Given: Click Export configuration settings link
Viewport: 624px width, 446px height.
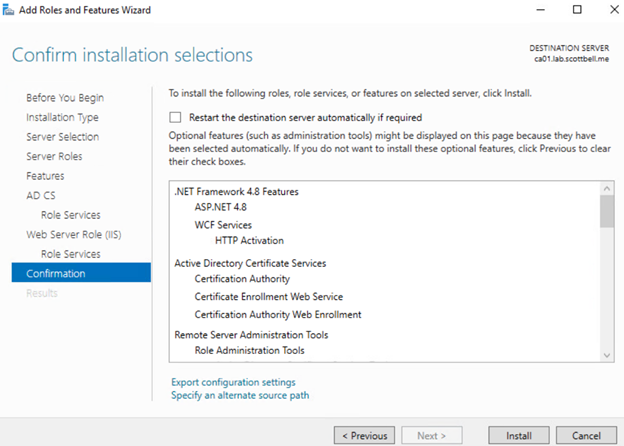Looking at the screenshot, I should click(233, 382).
